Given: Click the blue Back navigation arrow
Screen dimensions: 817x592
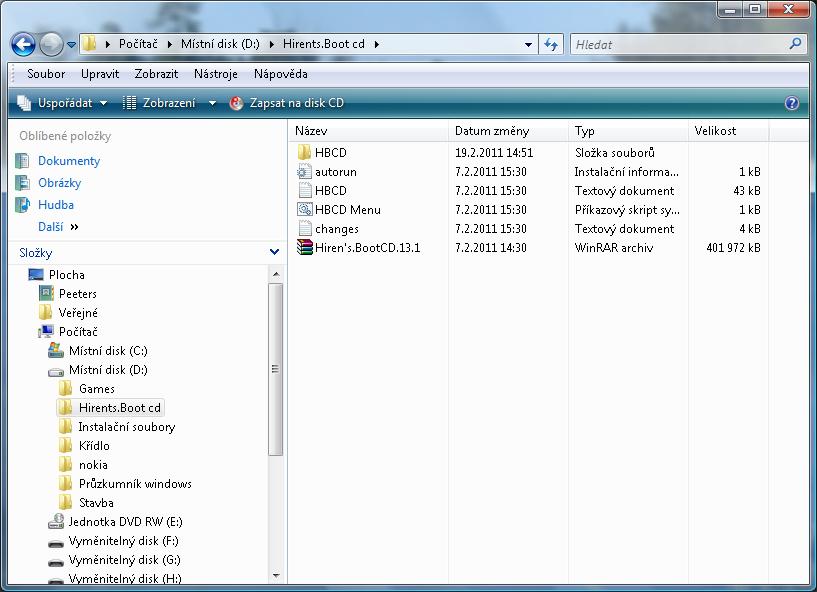Looking at the screenshot, I should pos(24,44).
